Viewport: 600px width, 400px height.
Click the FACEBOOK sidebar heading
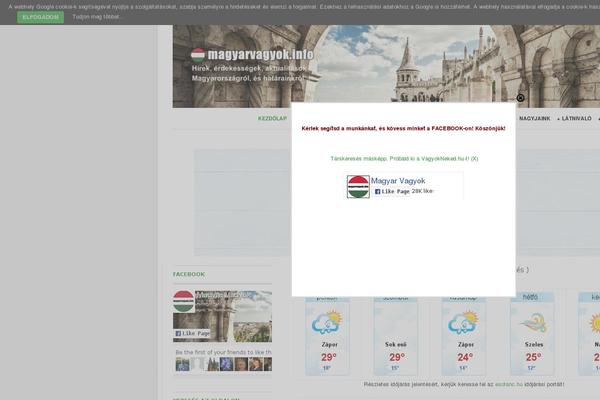click(x=189, y=274)
